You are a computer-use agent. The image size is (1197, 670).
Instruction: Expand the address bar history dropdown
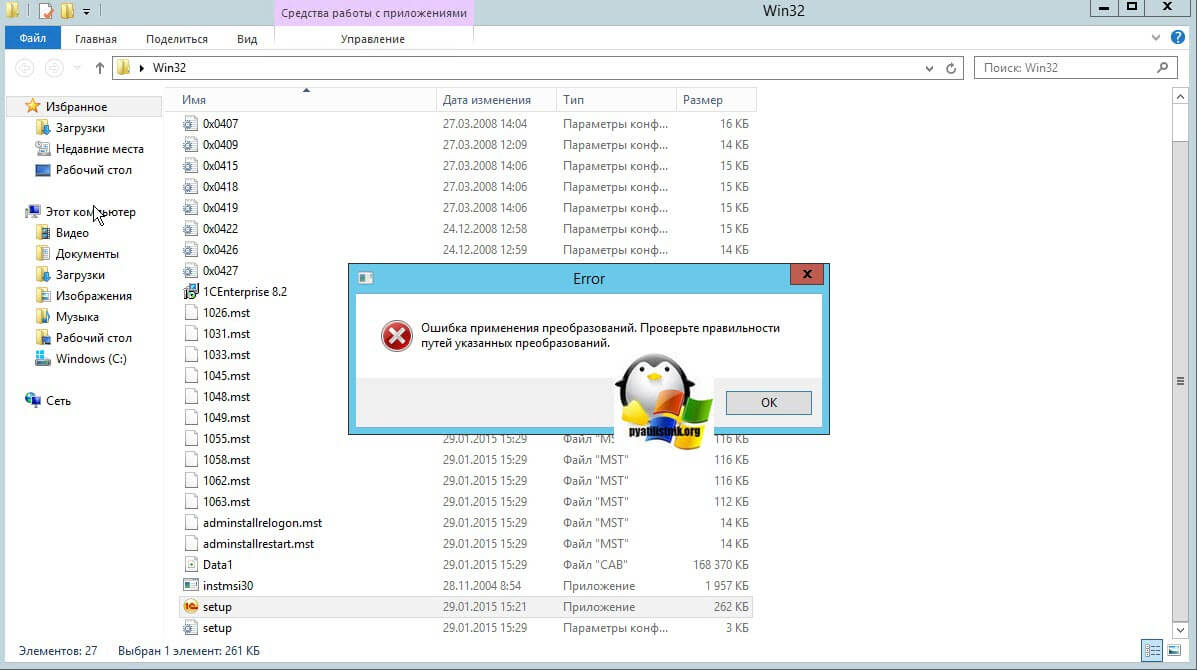pyautogui.click(x=928, y=68)
